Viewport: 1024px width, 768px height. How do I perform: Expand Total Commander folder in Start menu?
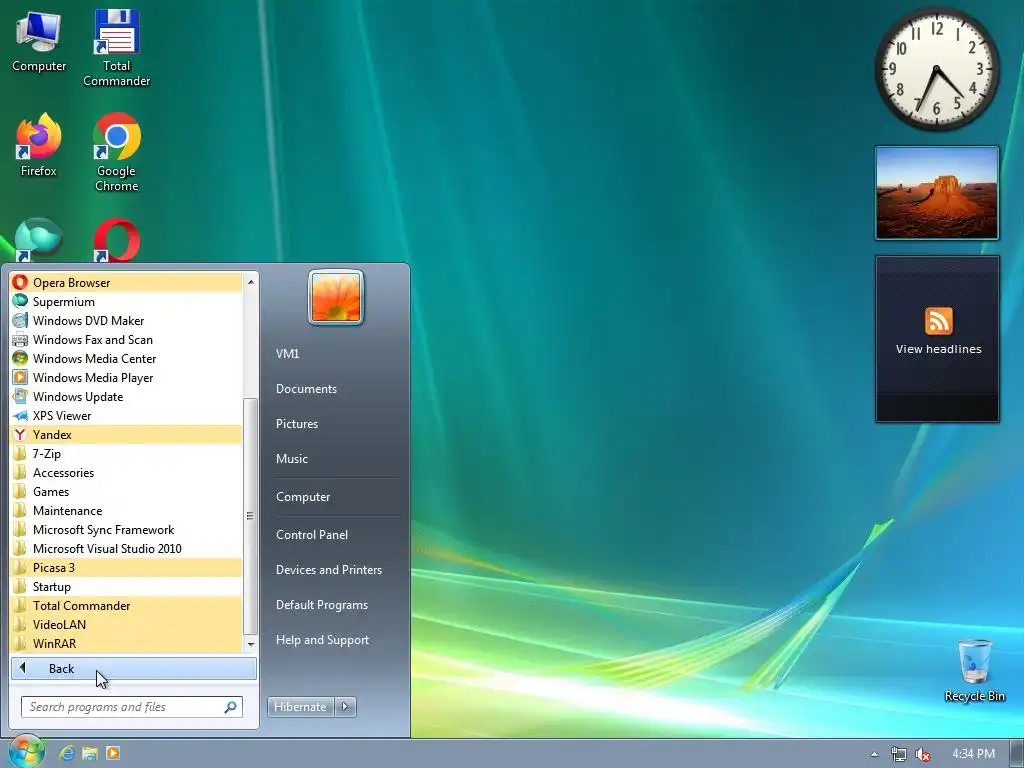(126, 605)
